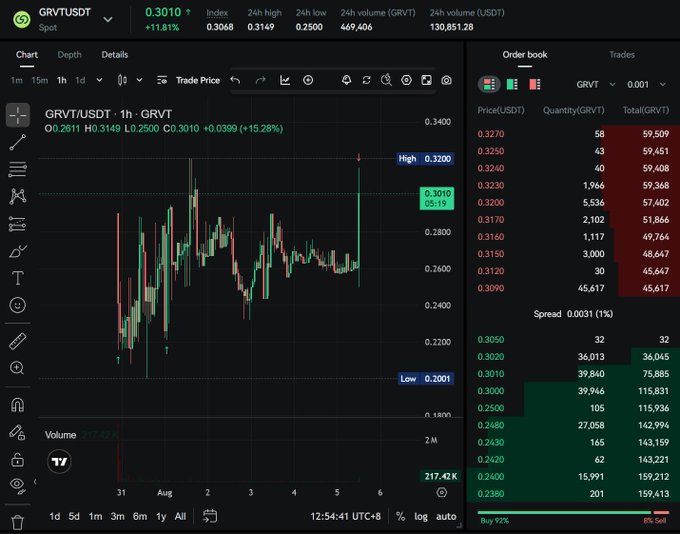This screenshot has width=680, height=534.
Task: Expand the GRVTUSDT pair selector chevron
Action: (108, 20)
